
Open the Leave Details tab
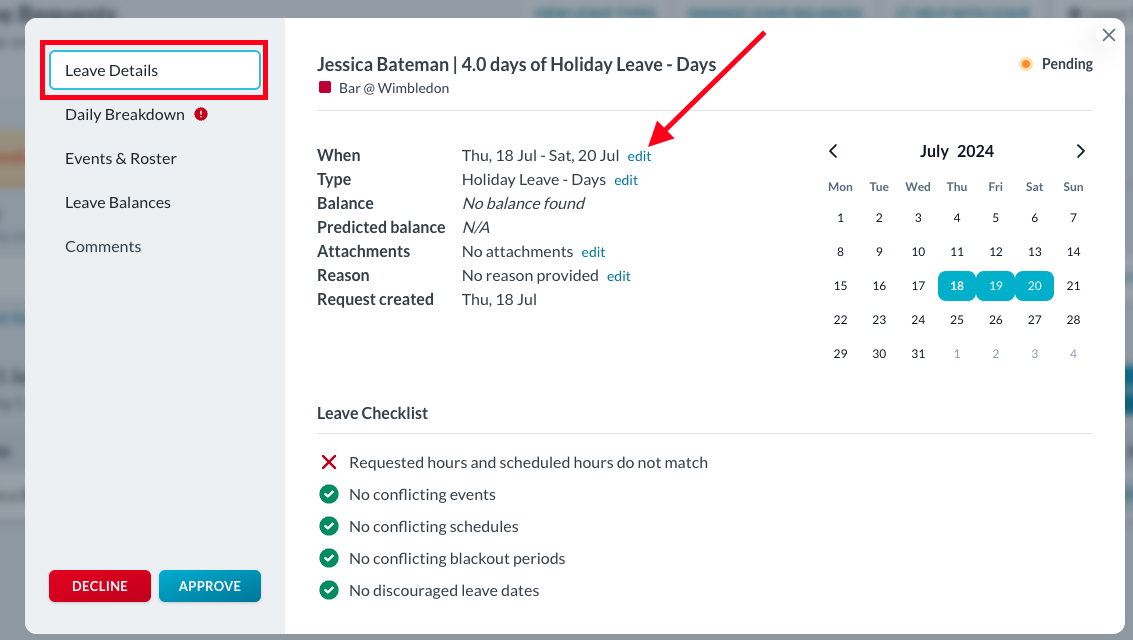pos(155,70)
